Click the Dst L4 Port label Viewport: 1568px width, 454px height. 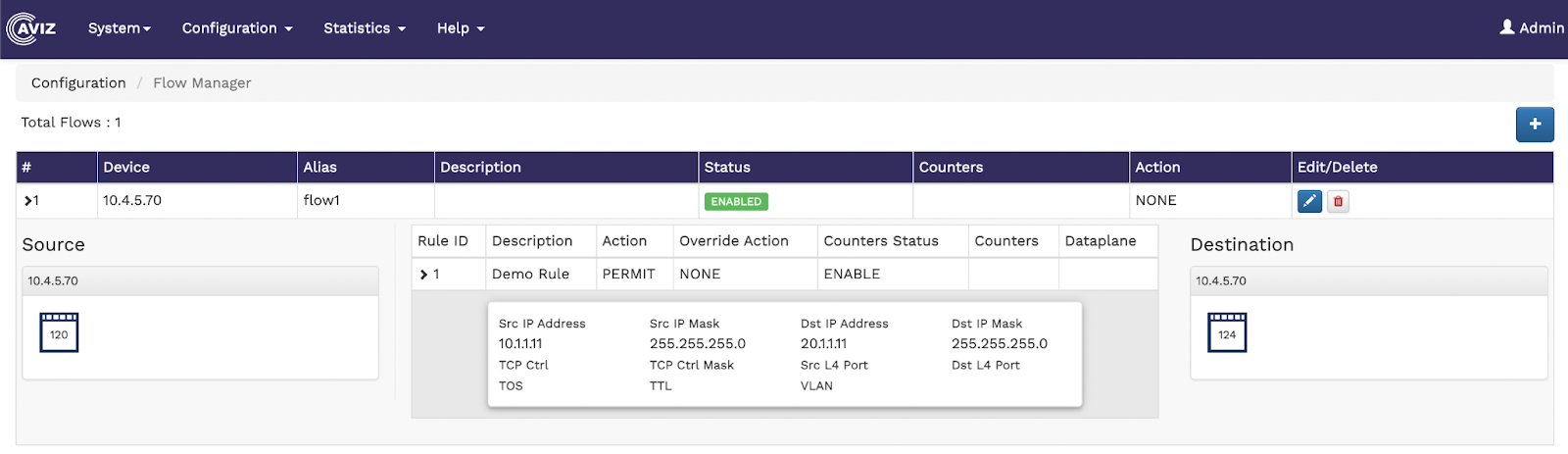coord(986,365)
